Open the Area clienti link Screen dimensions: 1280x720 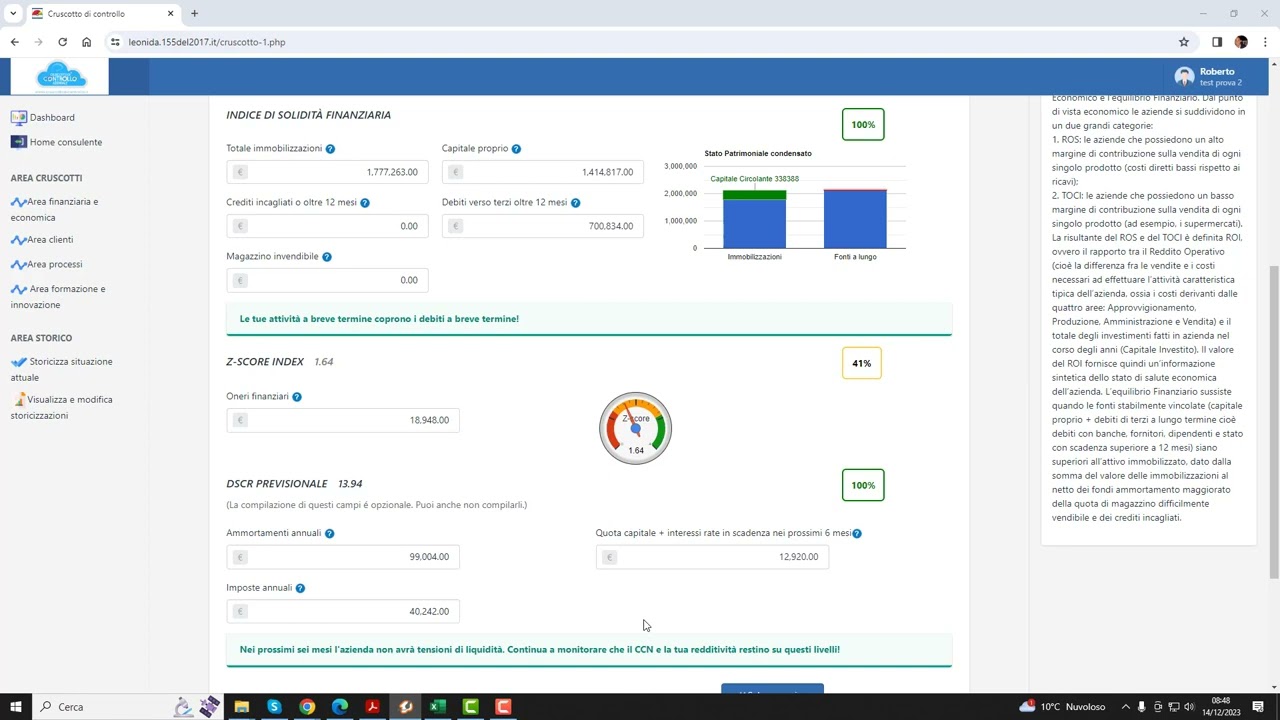point(50,240)
